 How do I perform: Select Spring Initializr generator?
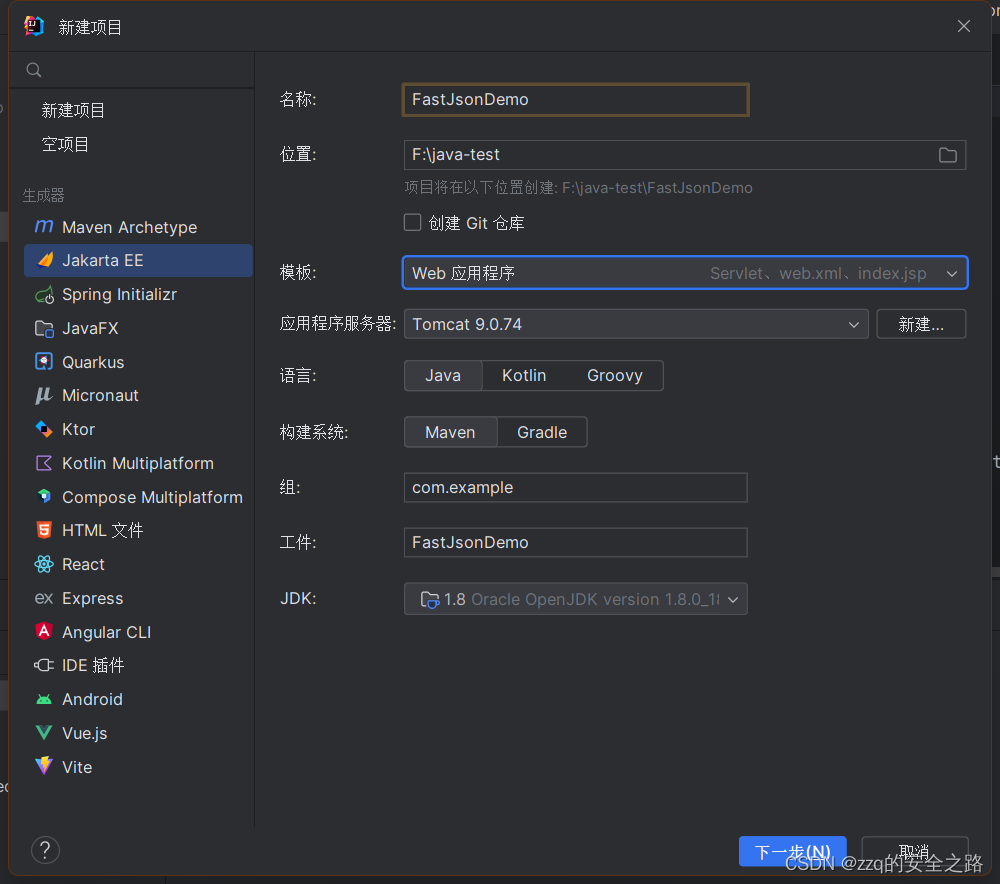point(138,295)
